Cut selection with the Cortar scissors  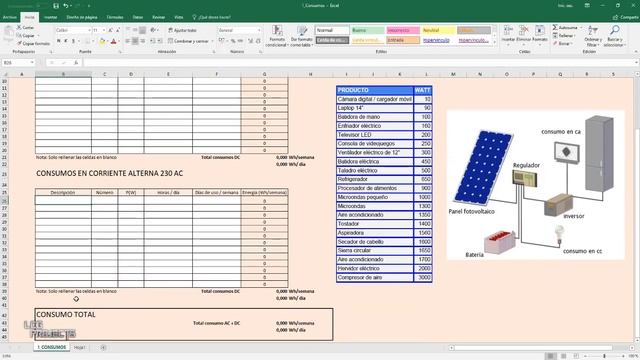pos(25,27)
